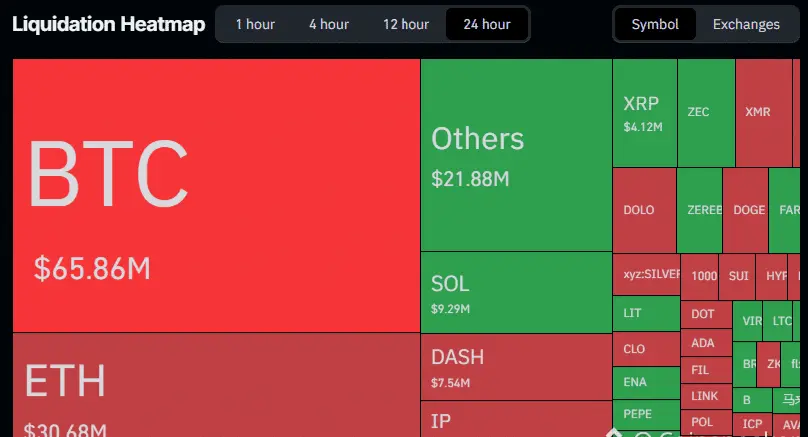The width and height of the screenshot is (808, 437).
Task: Click the XMR tile
Action: tap(763, 113)
